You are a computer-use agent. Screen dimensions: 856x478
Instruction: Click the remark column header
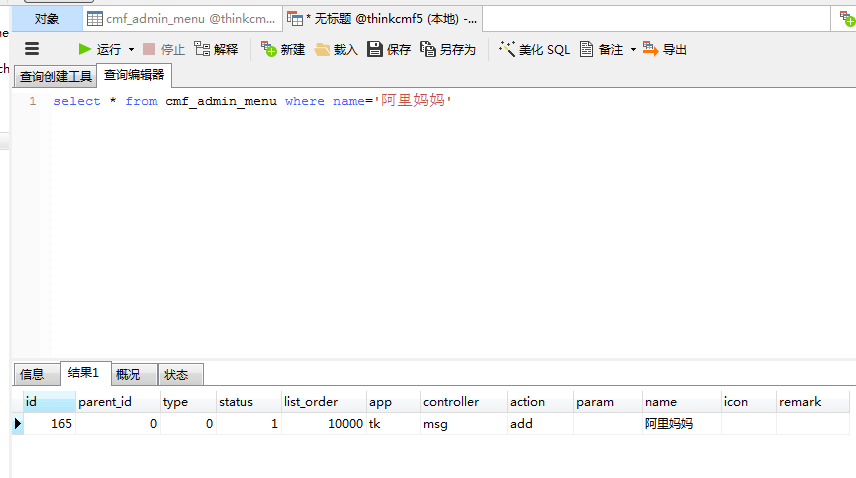pyautogui.click(x=812, y=402)
